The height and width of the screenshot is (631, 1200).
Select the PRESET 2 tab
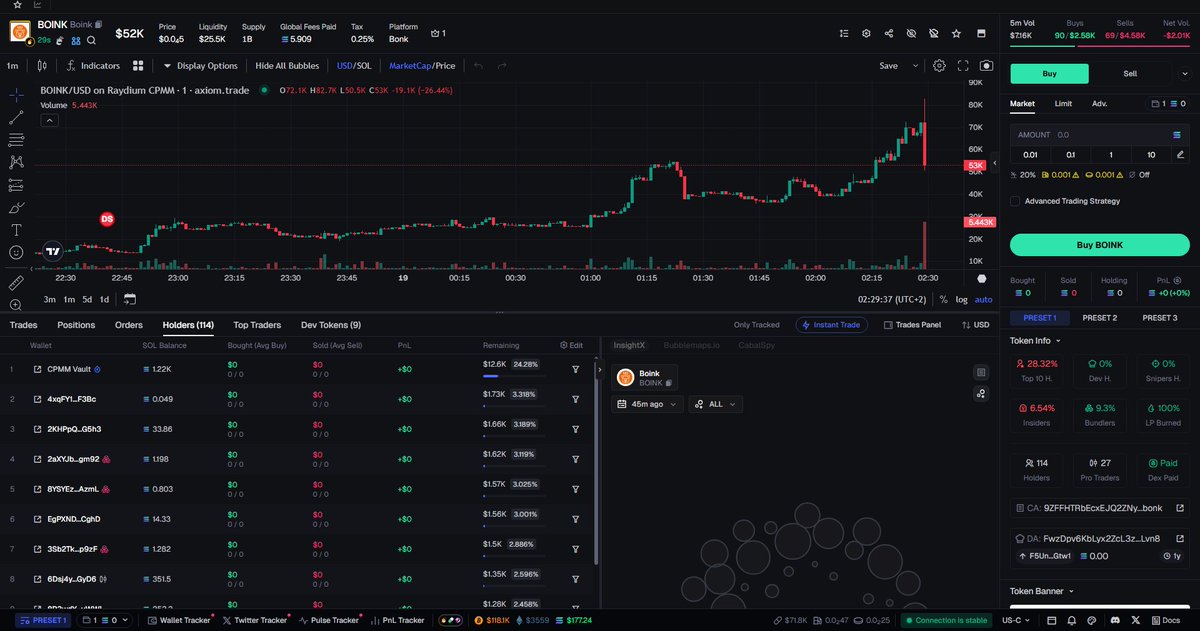[1099, 318]
